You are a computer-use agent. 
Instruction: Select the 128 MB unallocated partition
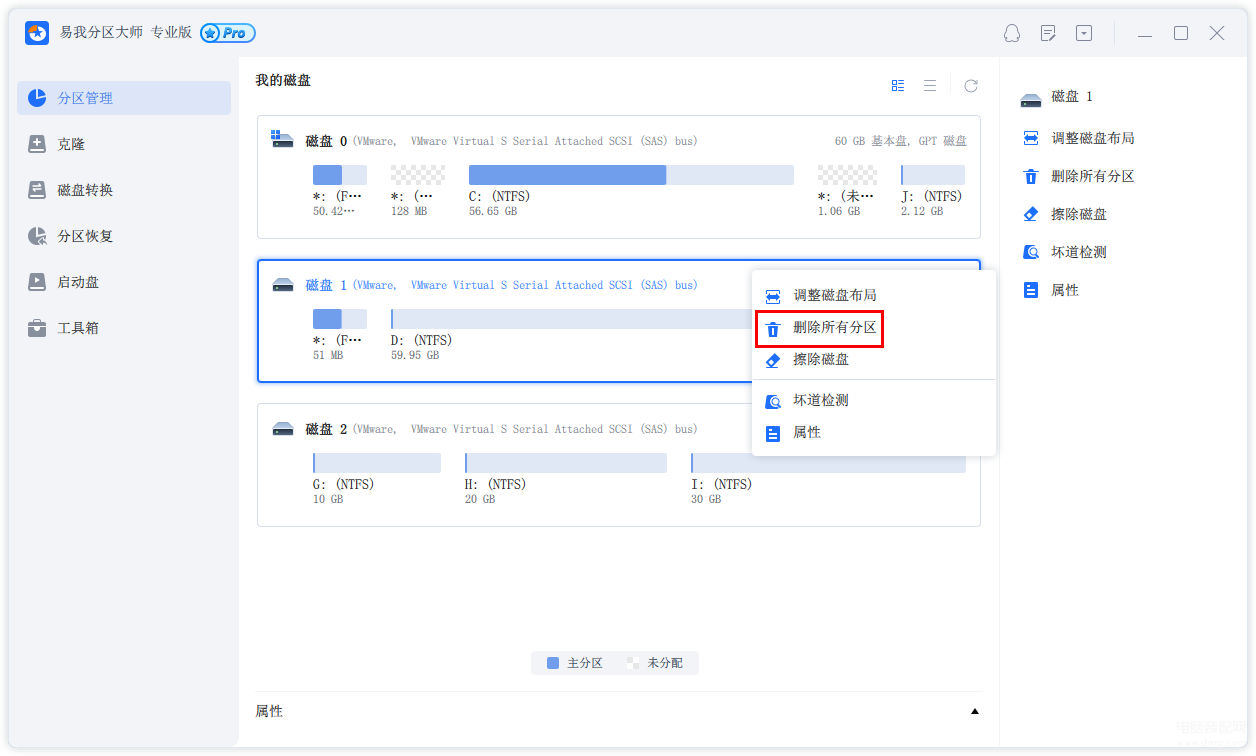tap(418, 175)
